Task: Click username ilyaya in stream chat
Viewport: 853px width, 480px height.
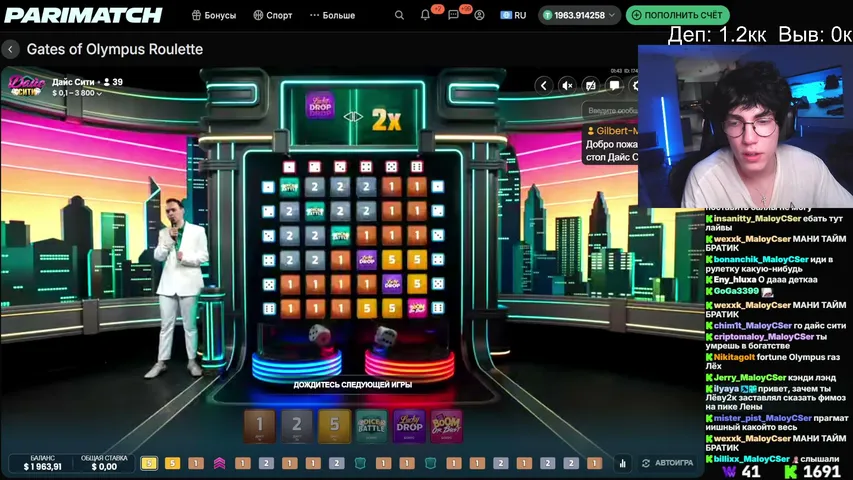Action: (x=726, y=389)
